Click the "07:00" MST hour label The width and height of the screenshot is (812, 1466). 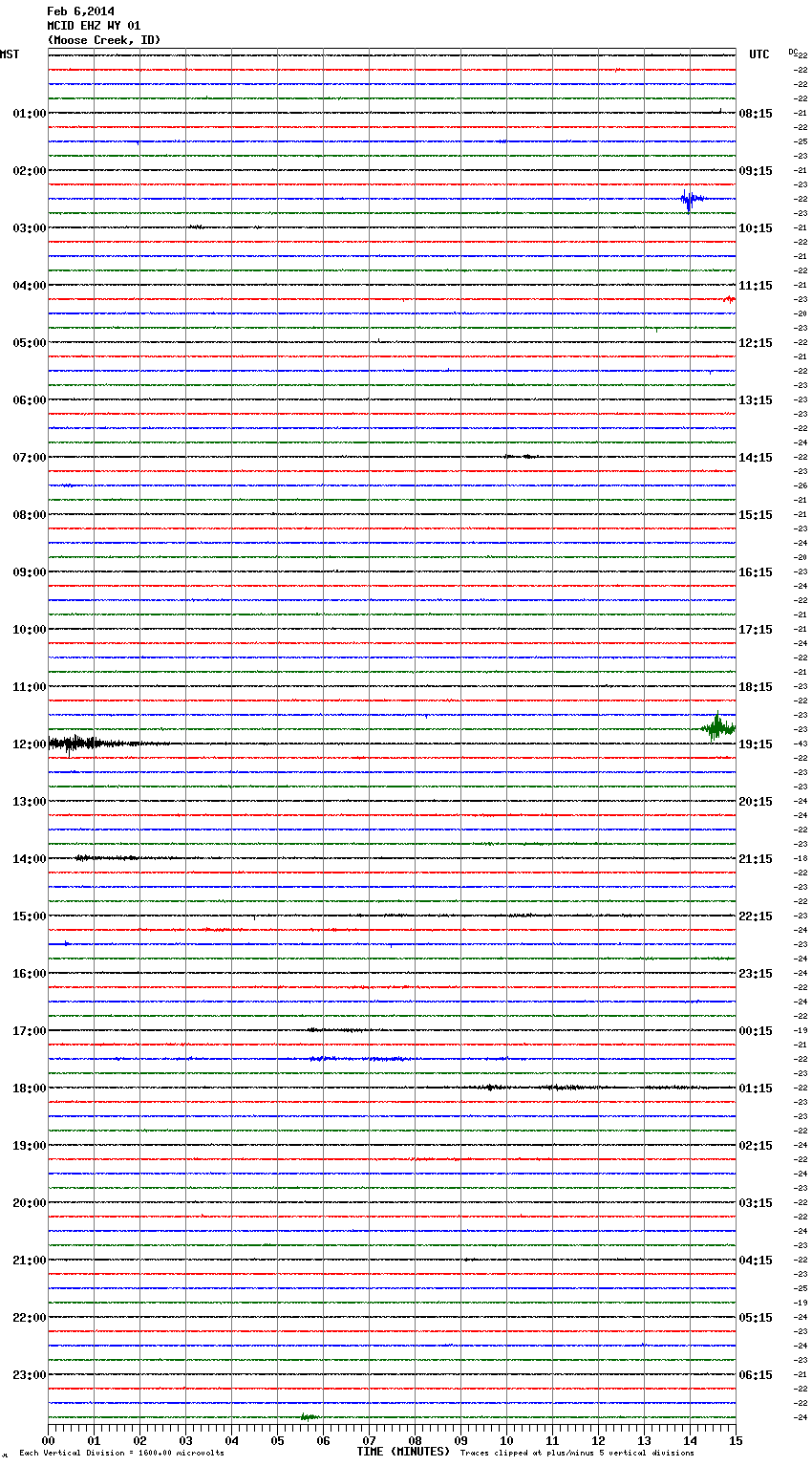[30, 458]
